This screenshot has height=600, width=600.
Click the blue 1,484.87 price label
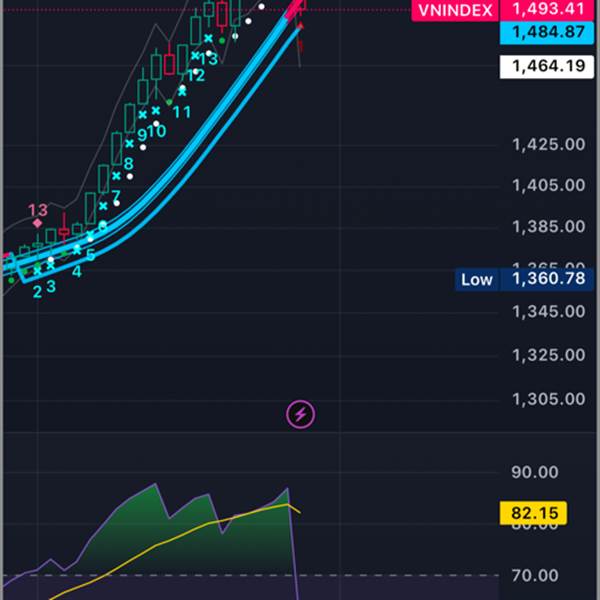pos(548,33)
